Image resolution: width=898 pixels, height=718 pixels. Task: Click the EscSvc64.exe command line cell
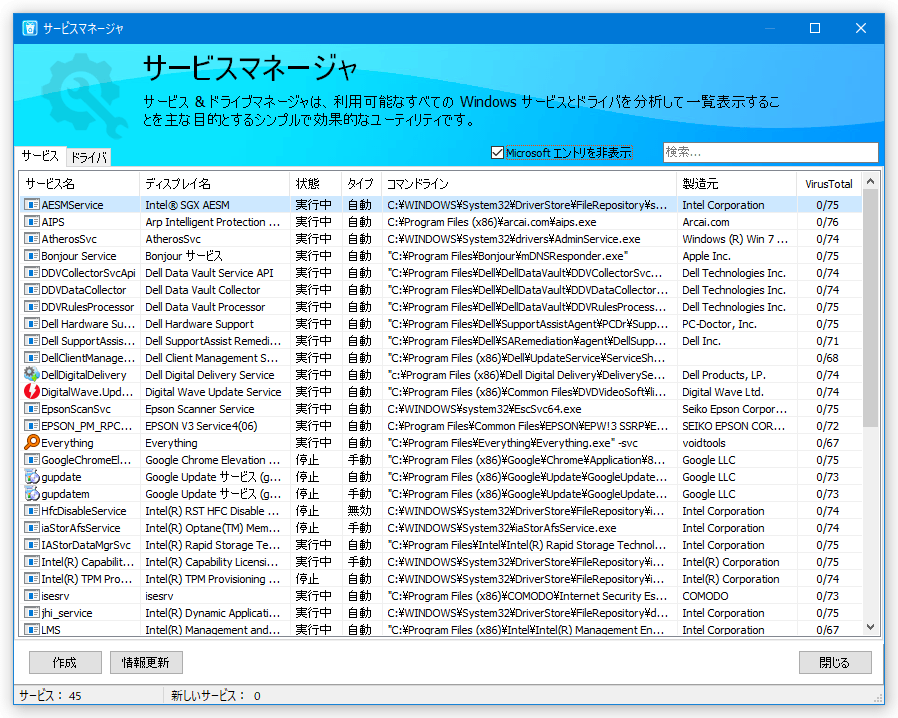pos(484,409)
